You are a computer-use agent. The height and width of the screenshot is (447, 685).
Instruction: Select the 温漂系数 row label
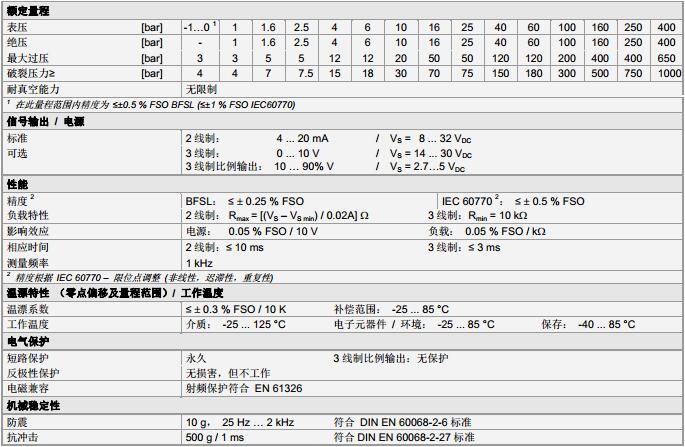pyautogui.click(x=28, y=309)
